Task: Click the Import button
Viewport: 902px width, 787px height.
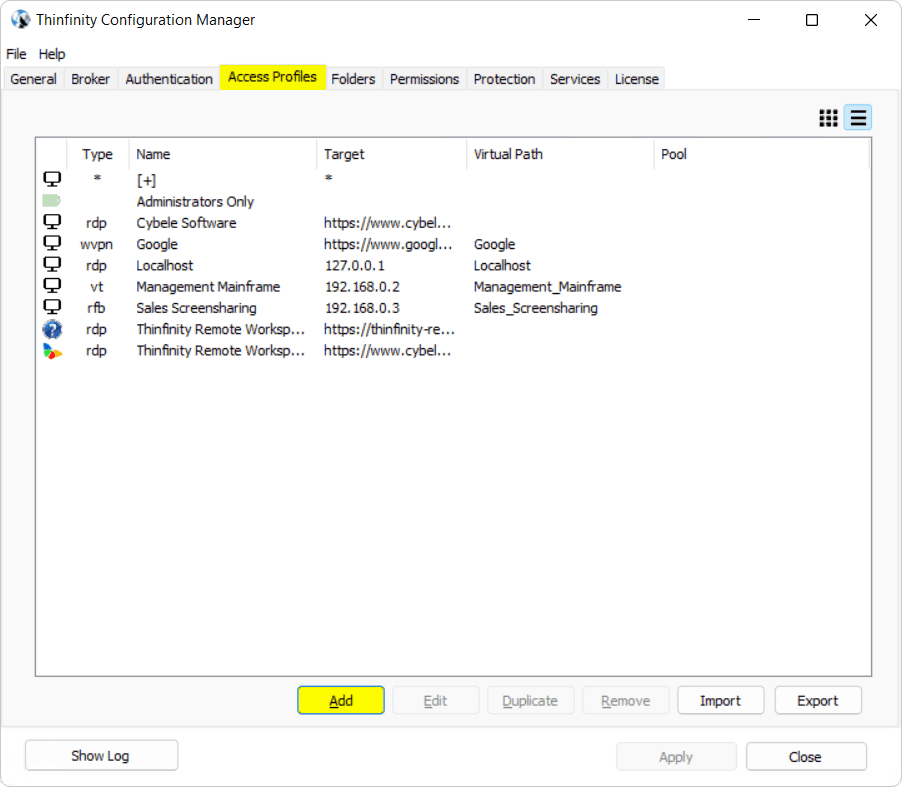Action: [x=721, y=701]
